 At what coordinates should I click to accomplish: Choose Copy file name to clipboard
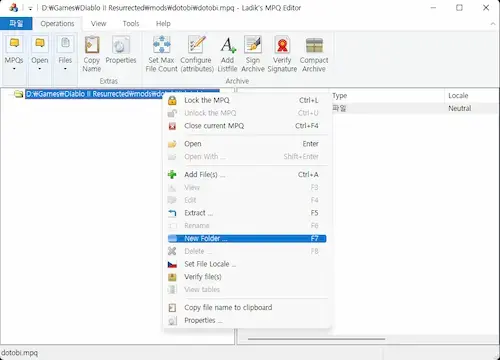(247, 308)
